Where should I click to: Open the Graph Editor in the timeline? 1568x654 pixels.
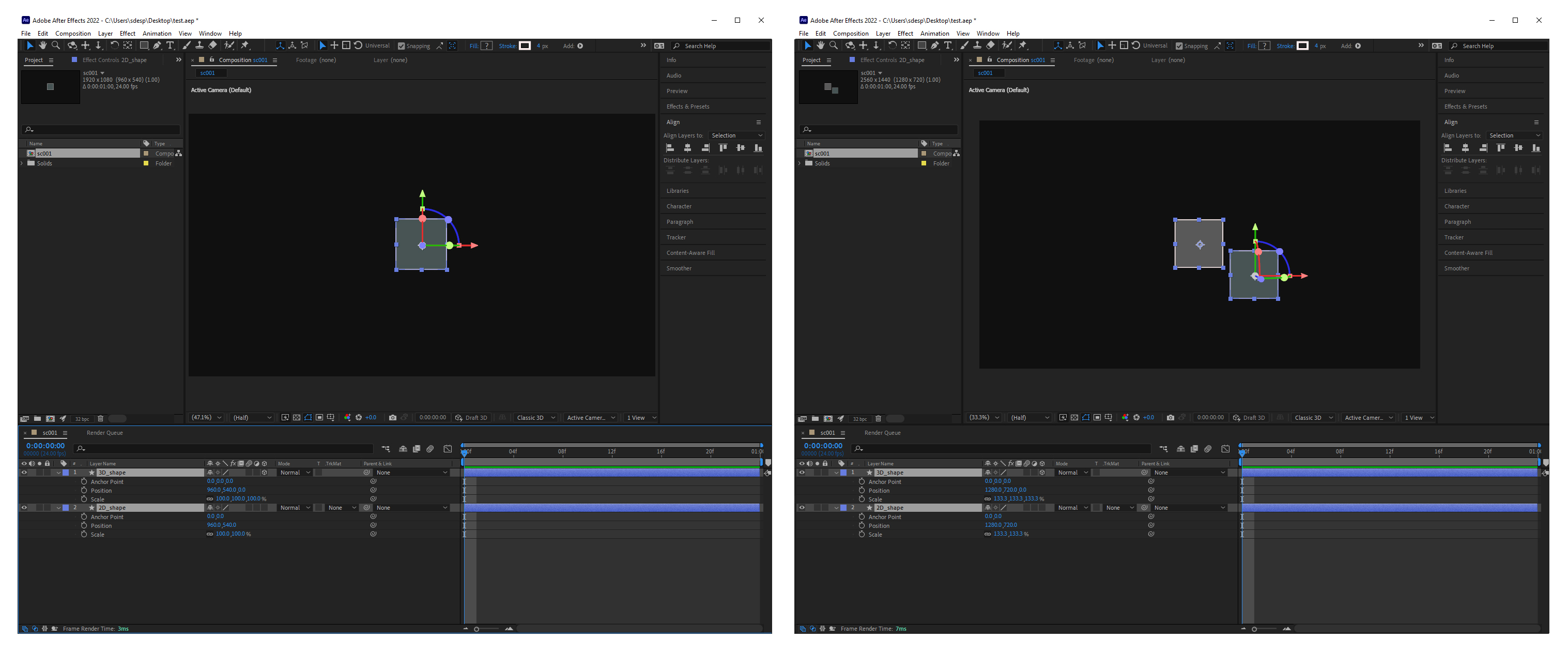[x=448, y=449]
